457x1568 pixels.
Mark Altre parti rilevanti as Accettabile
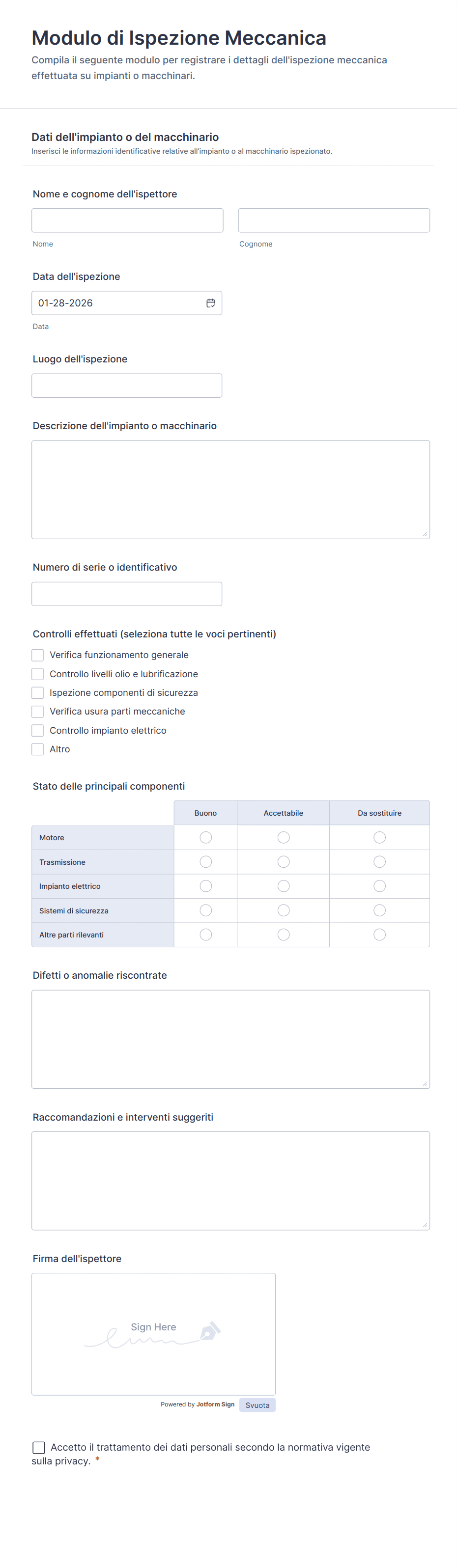(x=284, y=935)
